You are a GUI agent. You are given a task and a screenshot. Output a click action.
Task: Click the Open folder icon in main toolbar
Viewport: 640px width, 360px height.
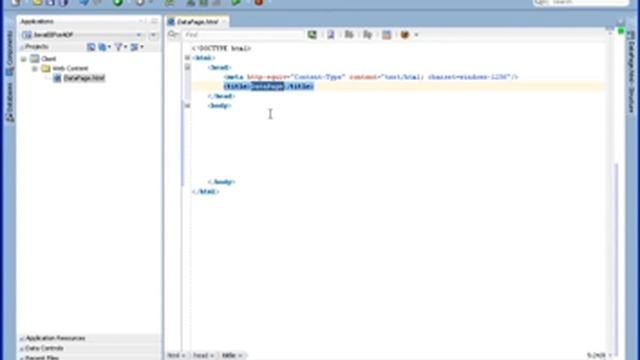click(37, 2)
